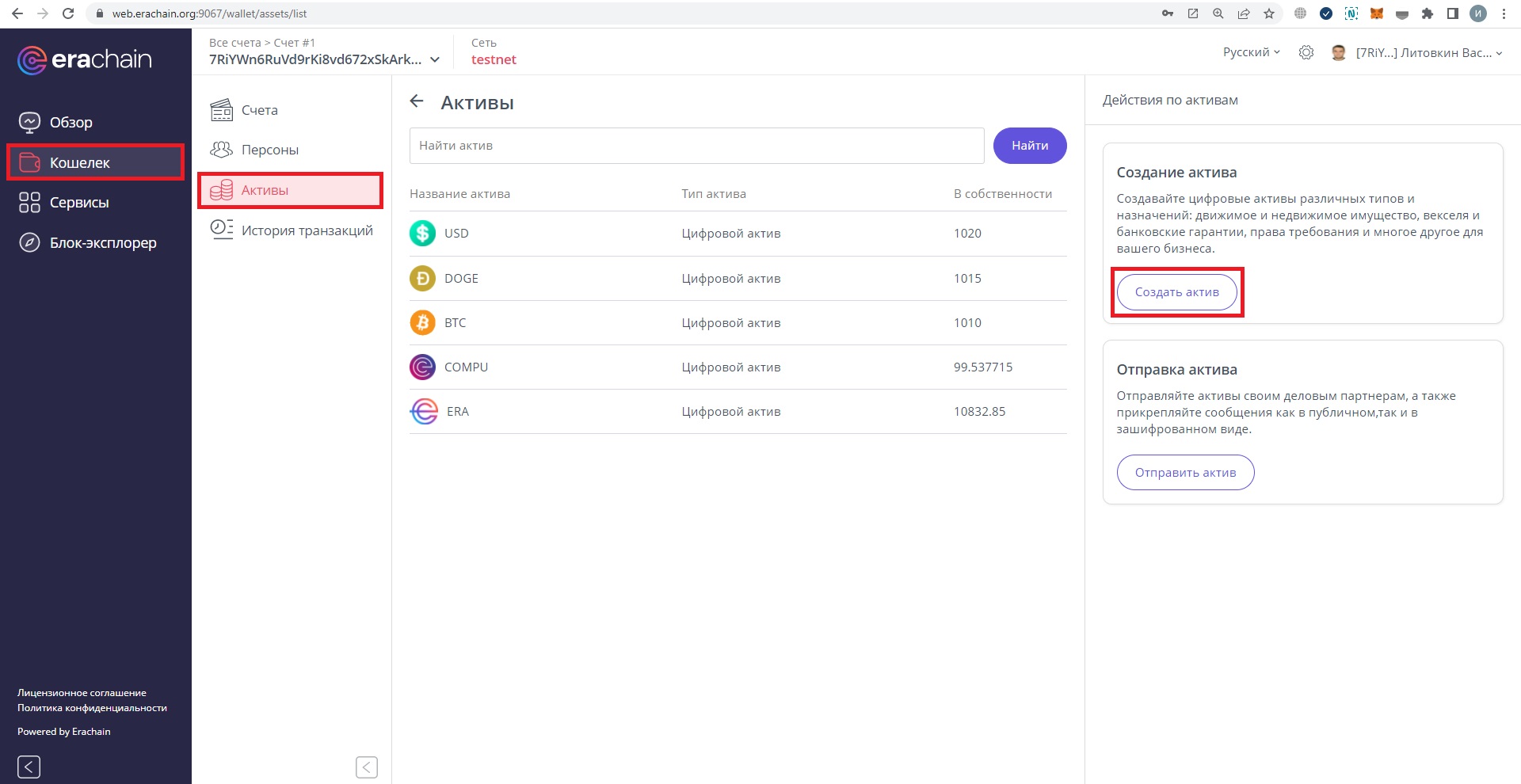Click the BTC bitcoin icon
The image size is (1521, 784).
coord(422,322)
